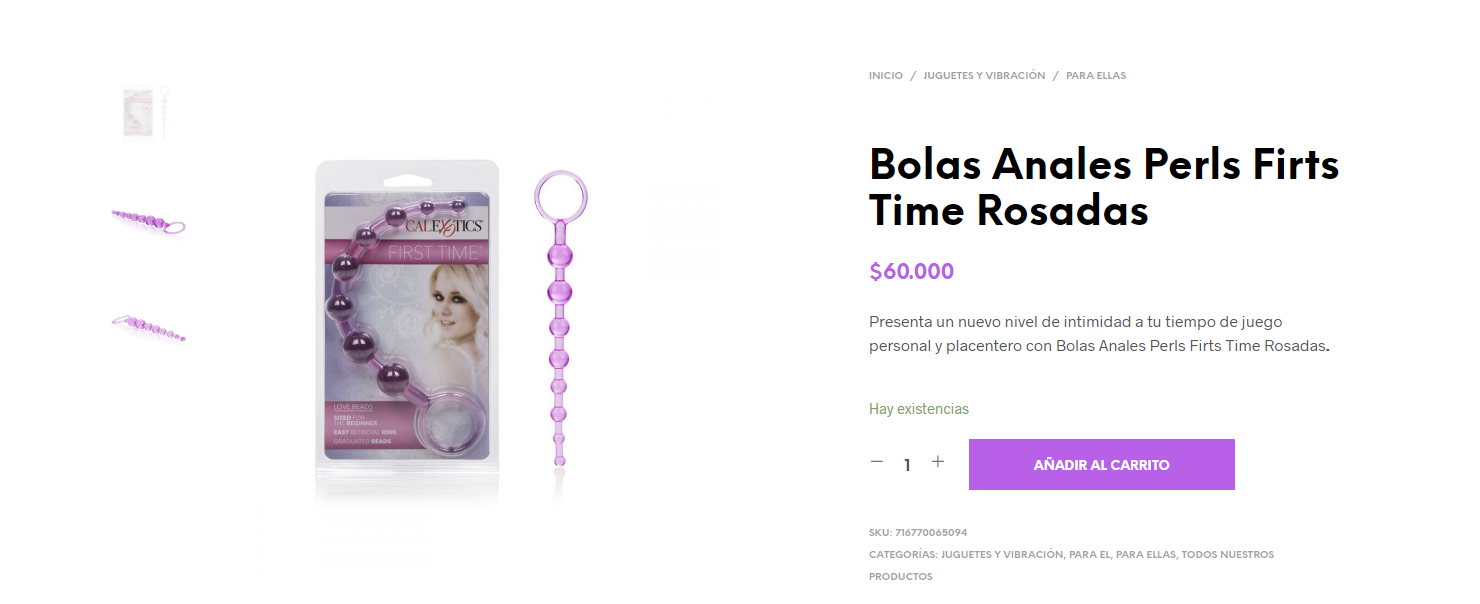Click the $60.000 price label
The width and height of the screenshot is (1480, 604).
point(911,272)
